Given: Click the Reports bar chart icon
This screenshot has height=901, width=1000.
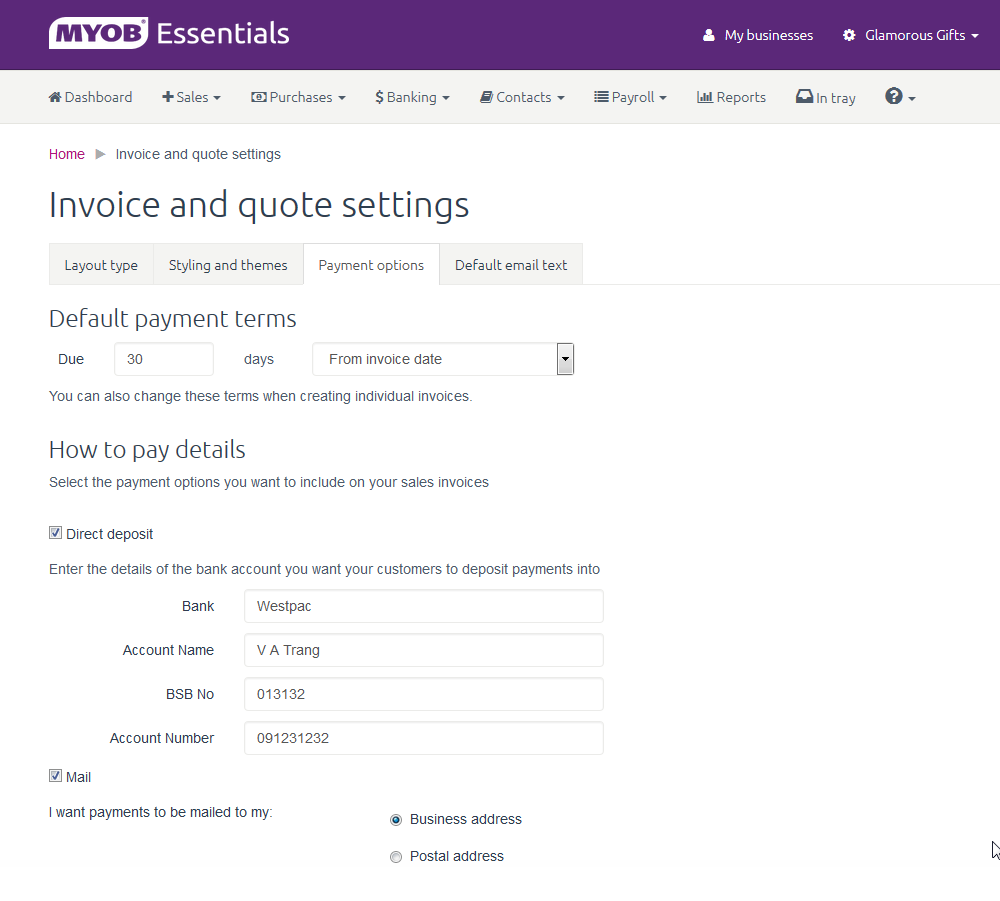Looking at the screenshot, I should click(704, 97).
